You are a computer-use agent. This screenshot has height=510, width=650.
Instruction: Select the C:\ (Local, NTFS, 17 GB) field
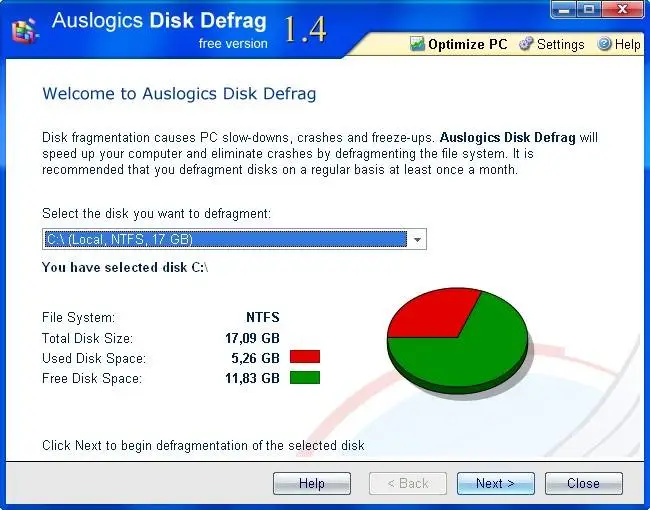coord(234,239)
